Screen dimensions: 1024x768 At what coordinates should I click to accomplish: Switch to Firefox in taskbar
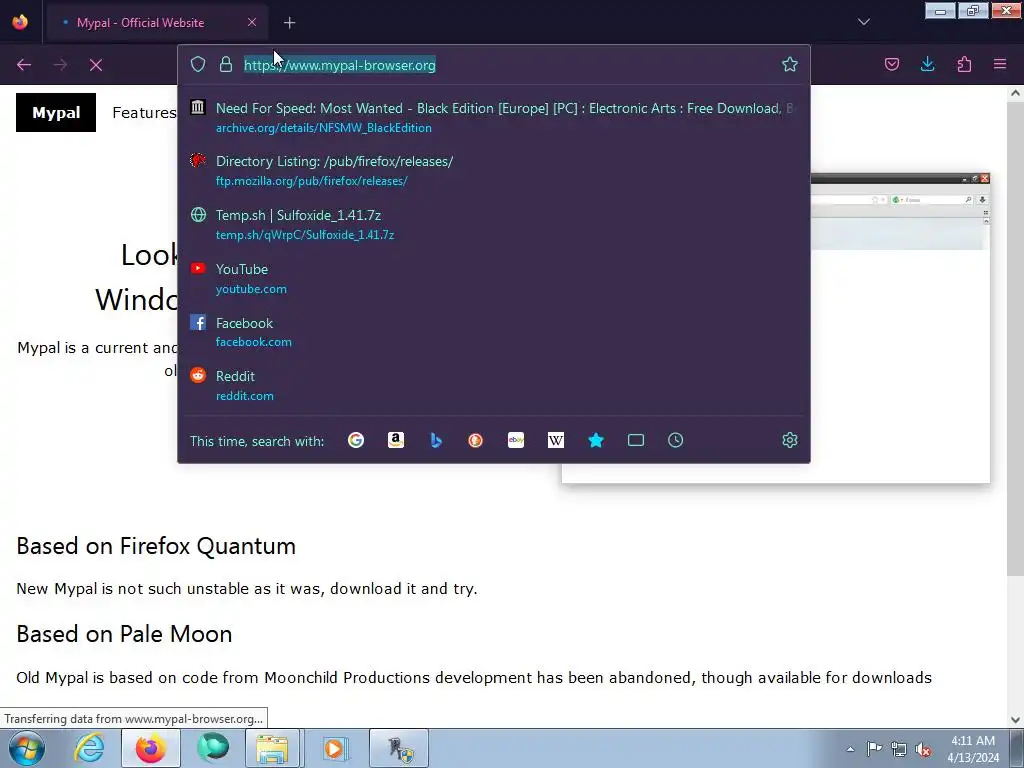pos(151,748)
